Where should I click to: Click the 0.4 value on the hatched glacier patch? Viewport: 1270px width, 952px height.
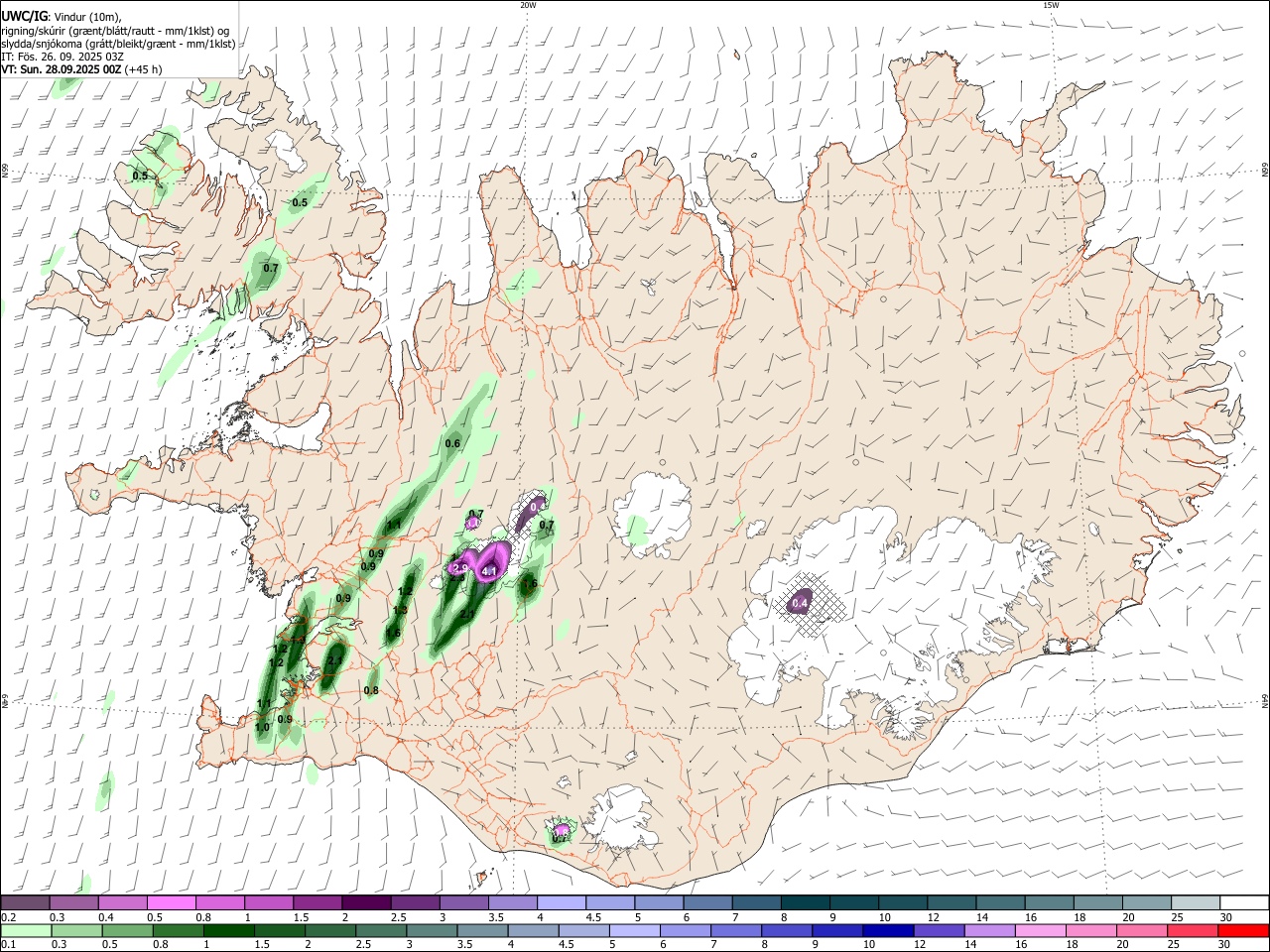coord(800,603)
